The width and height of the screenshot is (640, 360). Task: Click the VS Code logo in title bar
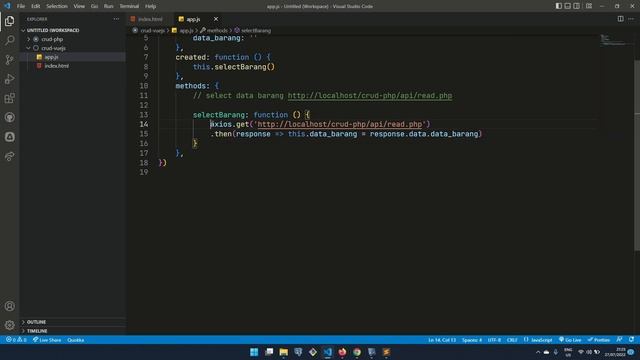point(7,6)
